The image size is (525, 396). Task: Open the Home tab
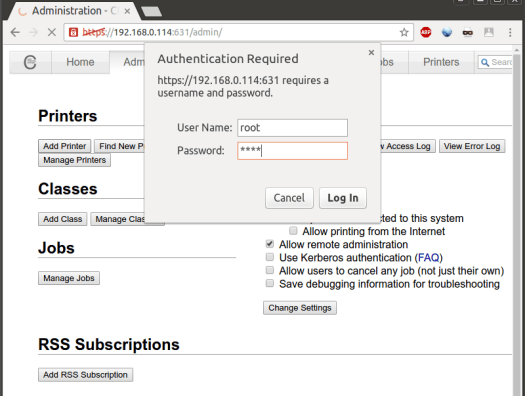(x=80, y=62)
